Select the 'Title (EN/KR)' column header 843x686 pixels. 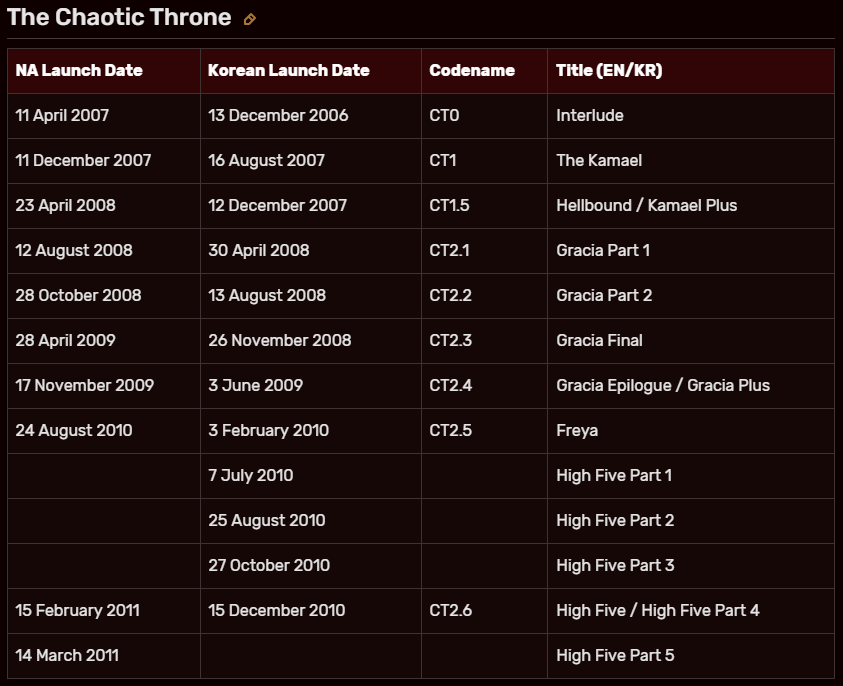pyautogui.click(x=609, y=71)
